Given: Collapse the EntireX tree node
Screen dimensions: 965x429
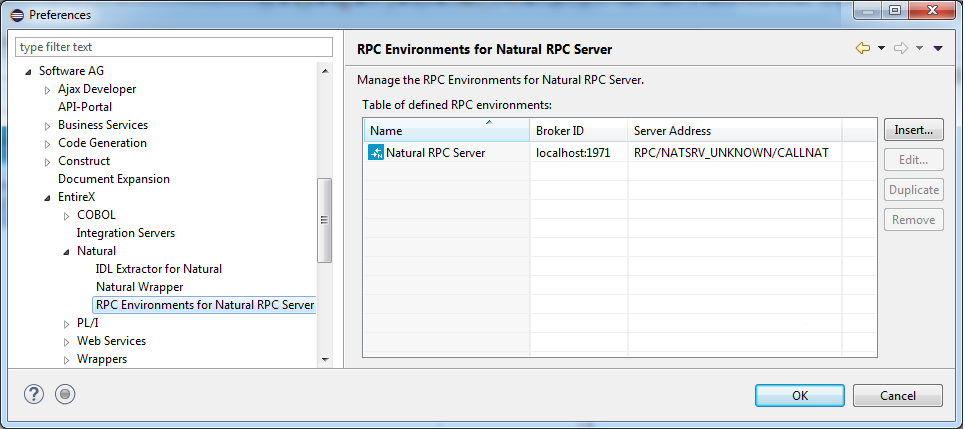Looking at the screenshot, I should point(47,198).
